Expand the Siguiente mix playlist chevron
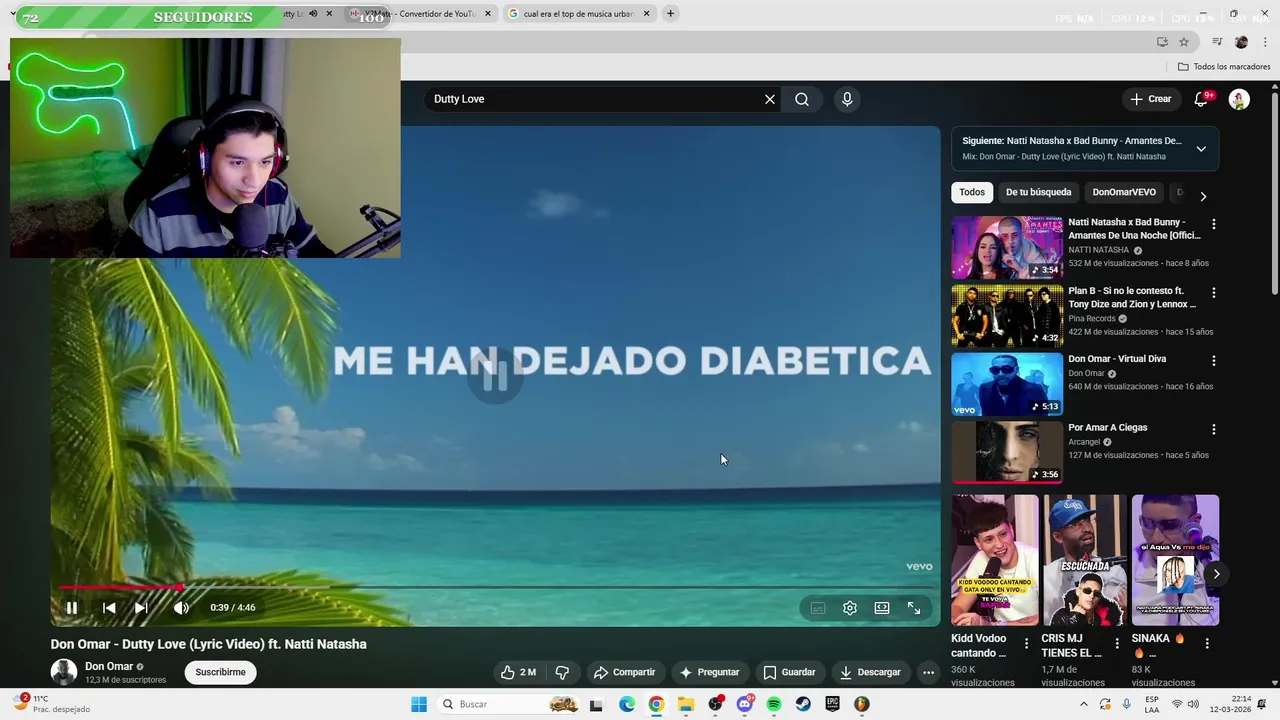 pos(1201,149)
